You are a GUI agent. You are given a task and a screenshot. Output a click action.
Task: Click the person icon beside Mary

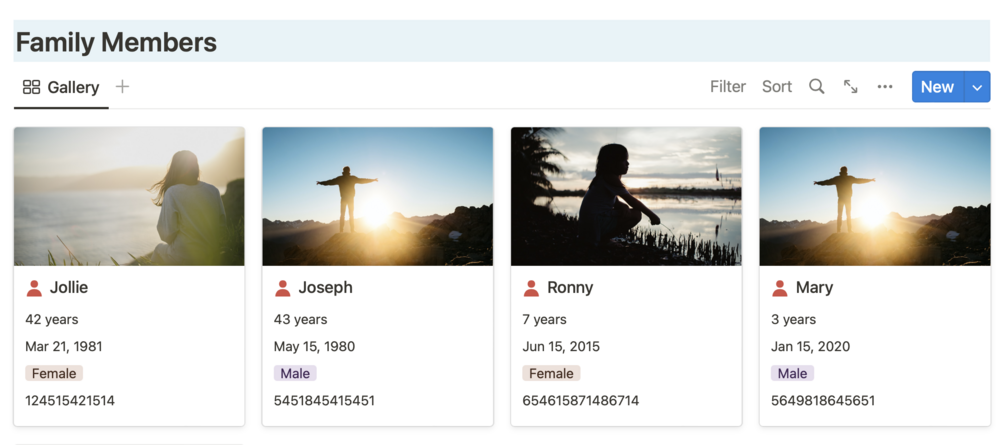pyautogui.click(x=780, y=288)
